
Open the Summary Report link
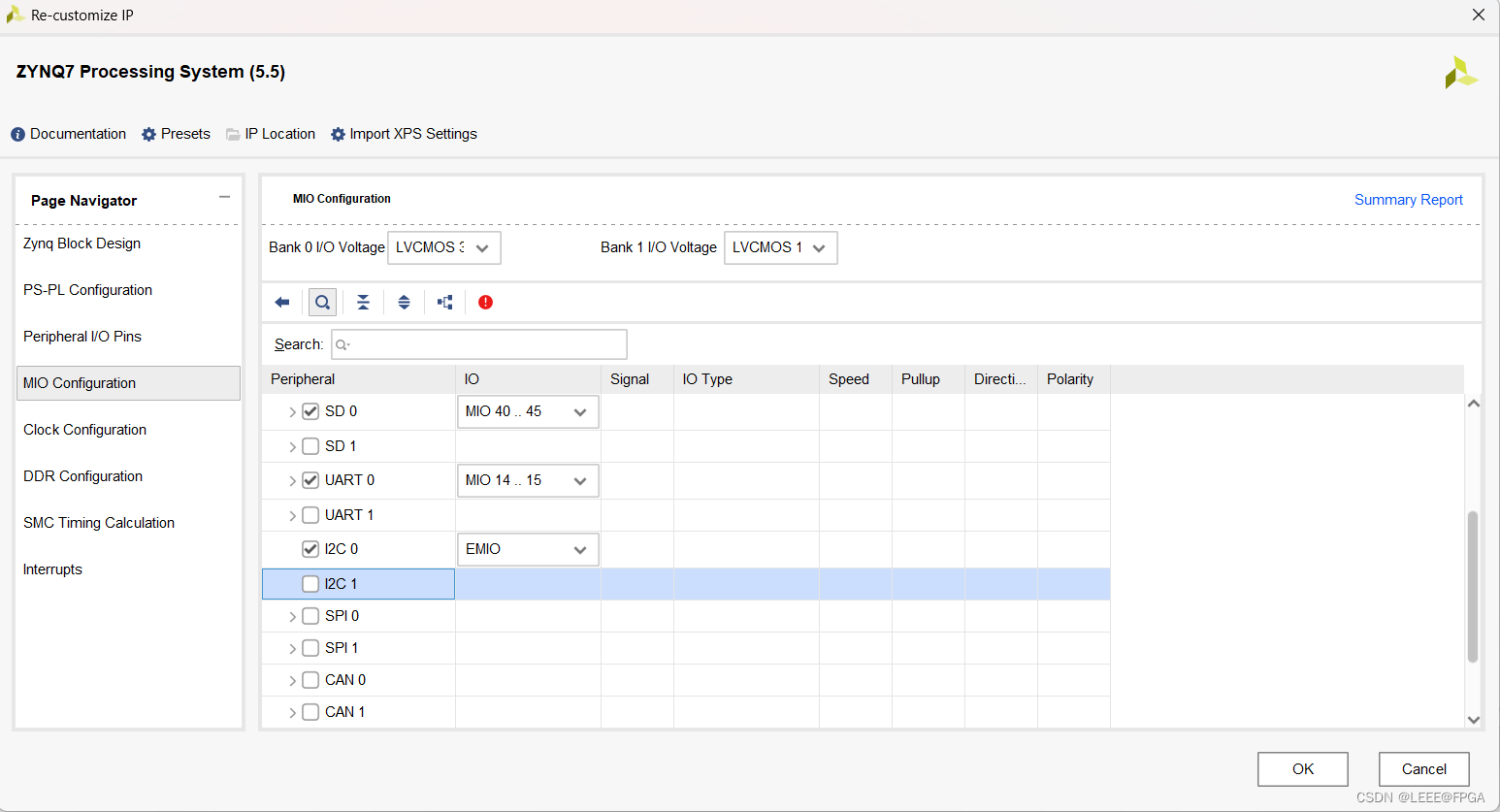pyautogui.click(x=1408, y=200)
